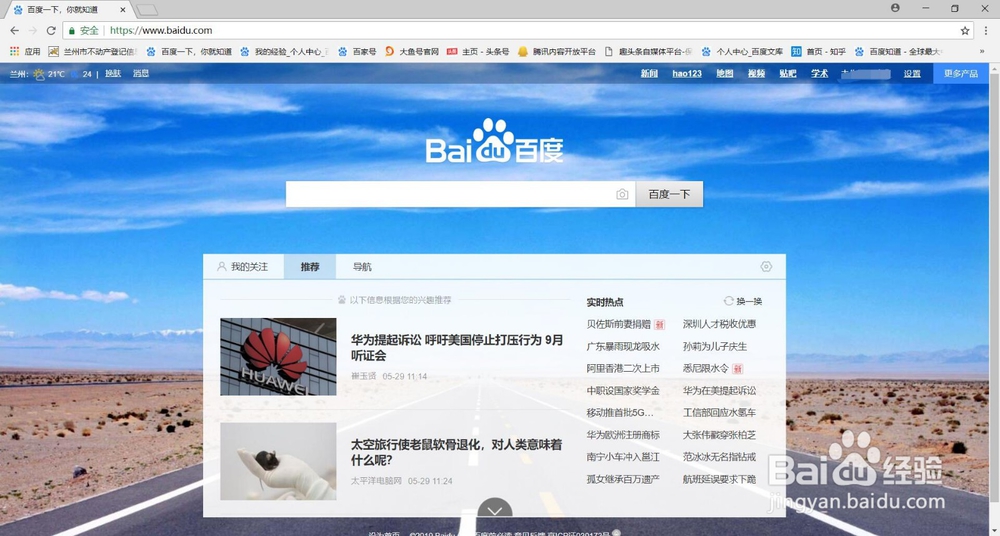Screen dimensions: 1000x536
Task: Open the 应用 apps shortcut
Action: pos(25,52)
